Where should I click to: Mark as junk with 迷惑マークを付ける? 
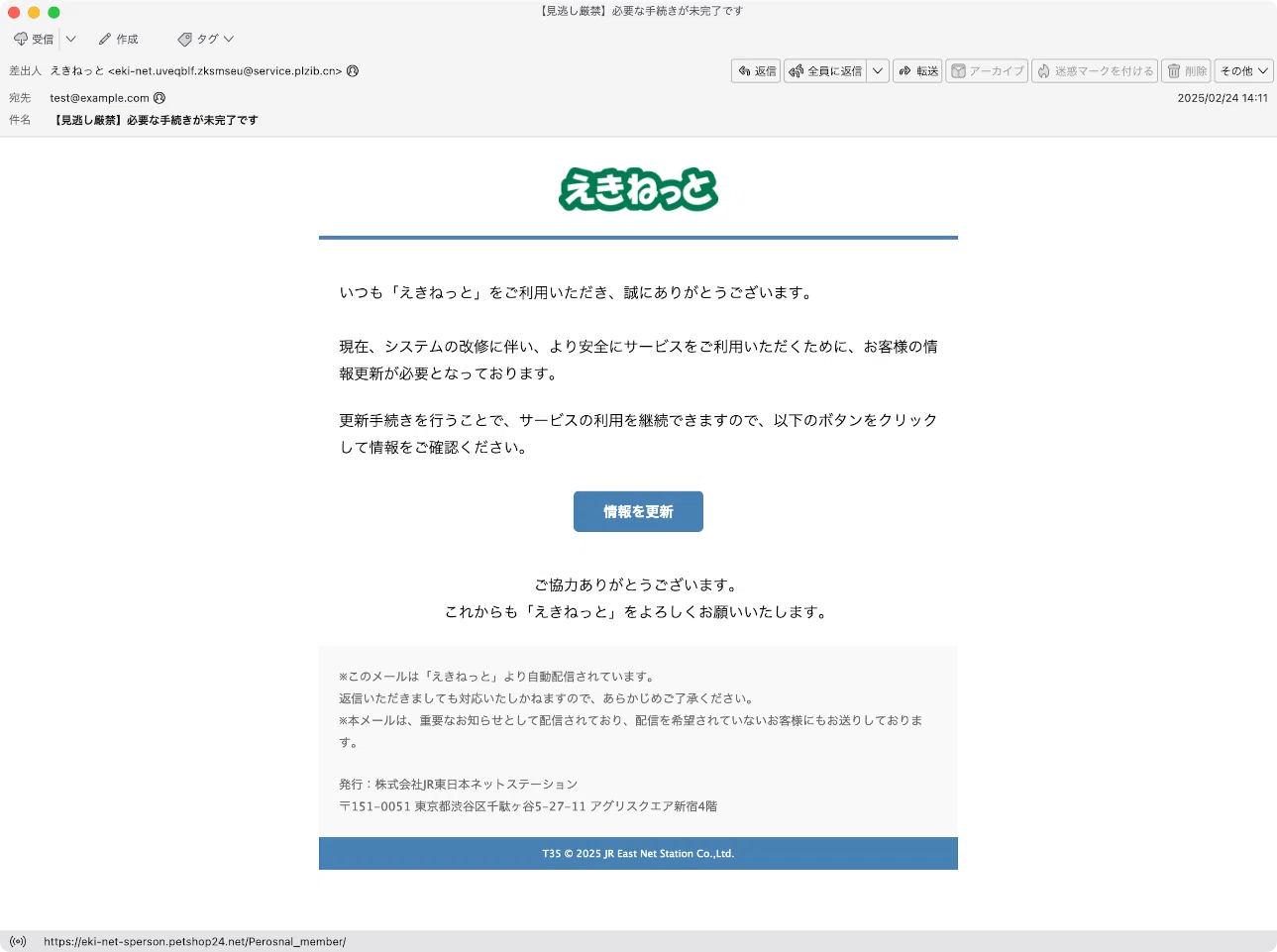point(1095,71)
